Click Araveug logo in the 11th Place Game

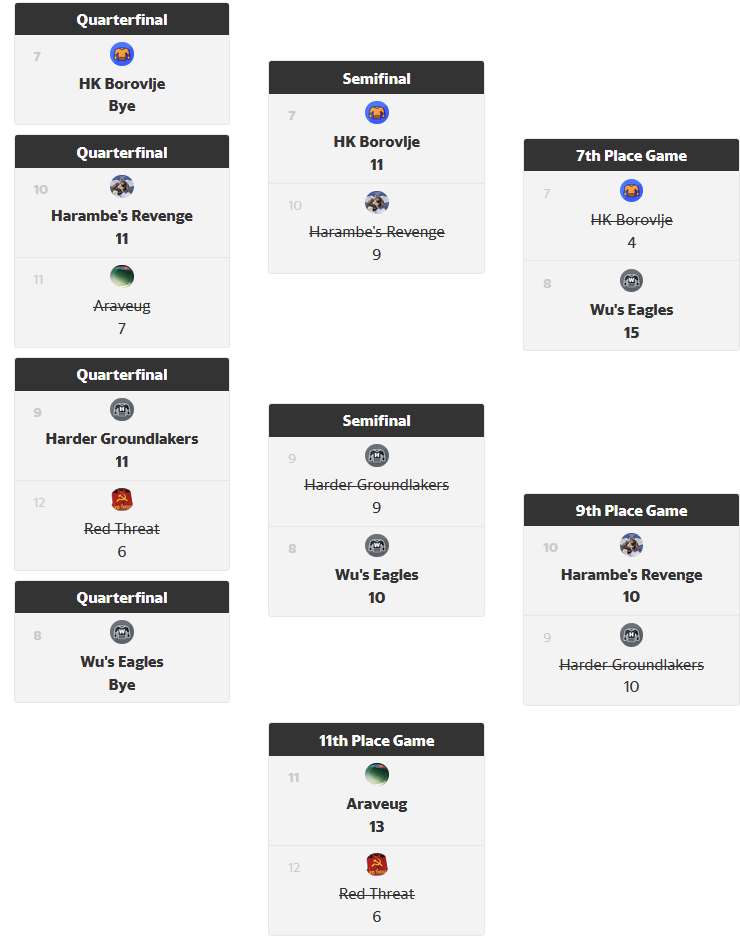pos(377,774)
